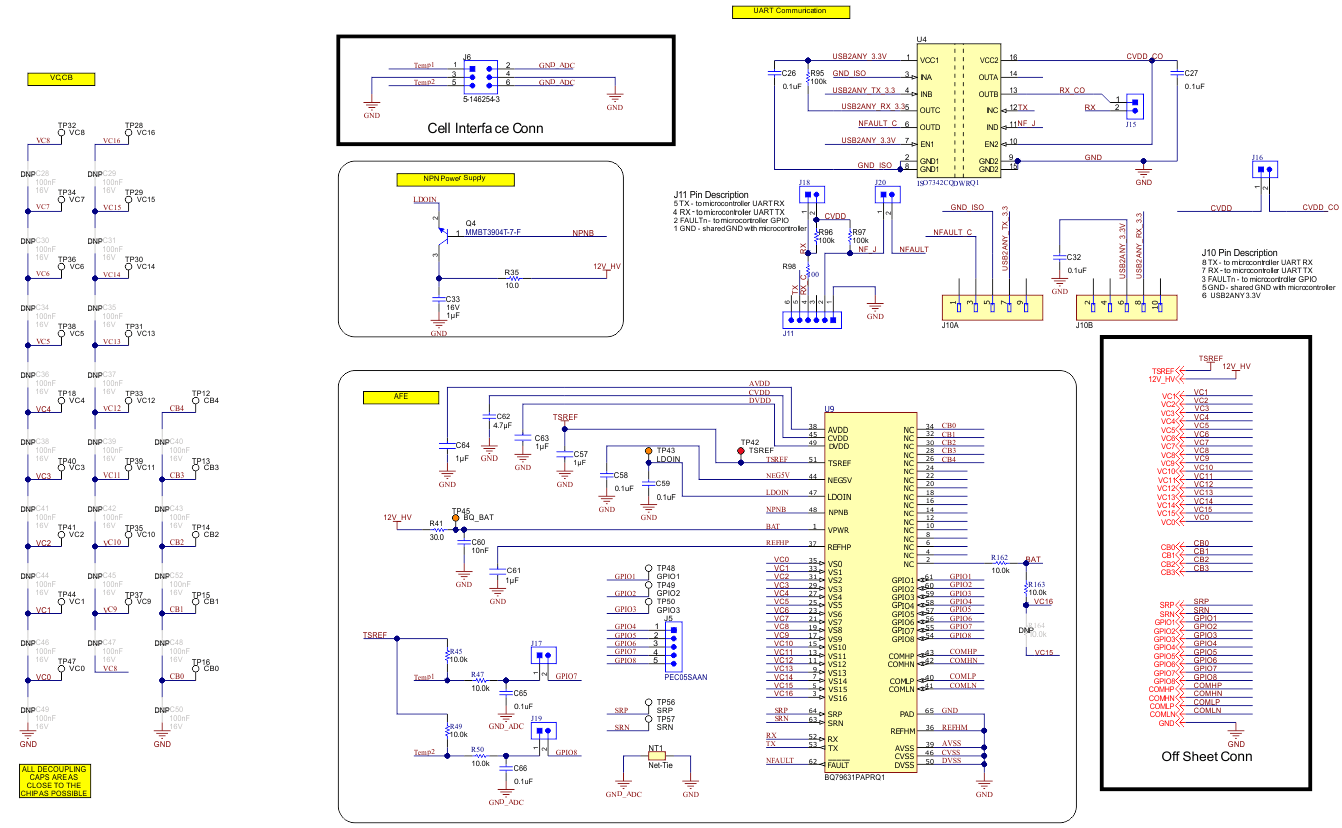The width and height of the screenshot is (1342, 828).
Task: Select the J6 connector symbol
Action: point(480,78)
